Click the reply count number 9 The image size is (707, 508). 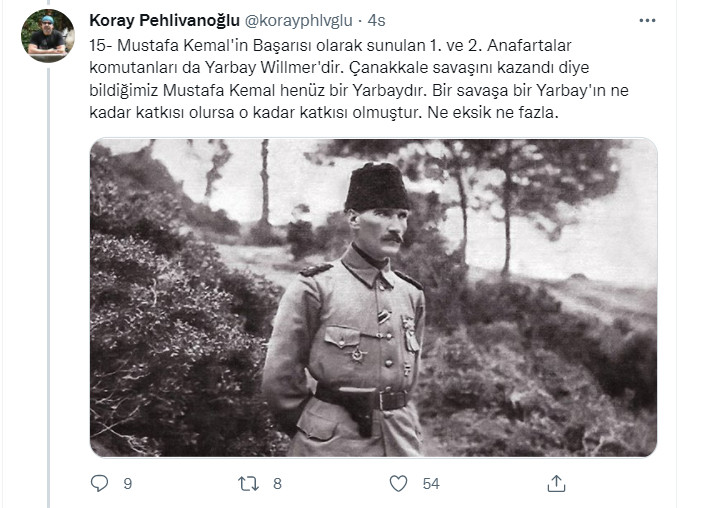coord(127,484)
